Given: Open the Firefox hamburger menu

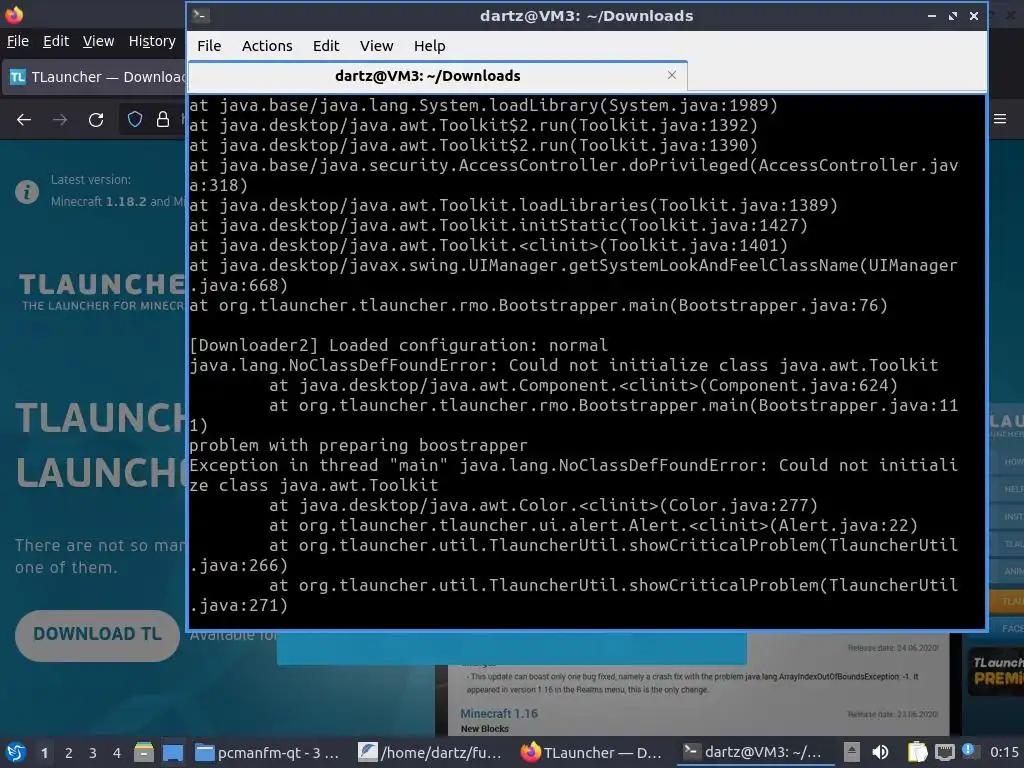Looking at the screenshot, I should [1000, 119].
